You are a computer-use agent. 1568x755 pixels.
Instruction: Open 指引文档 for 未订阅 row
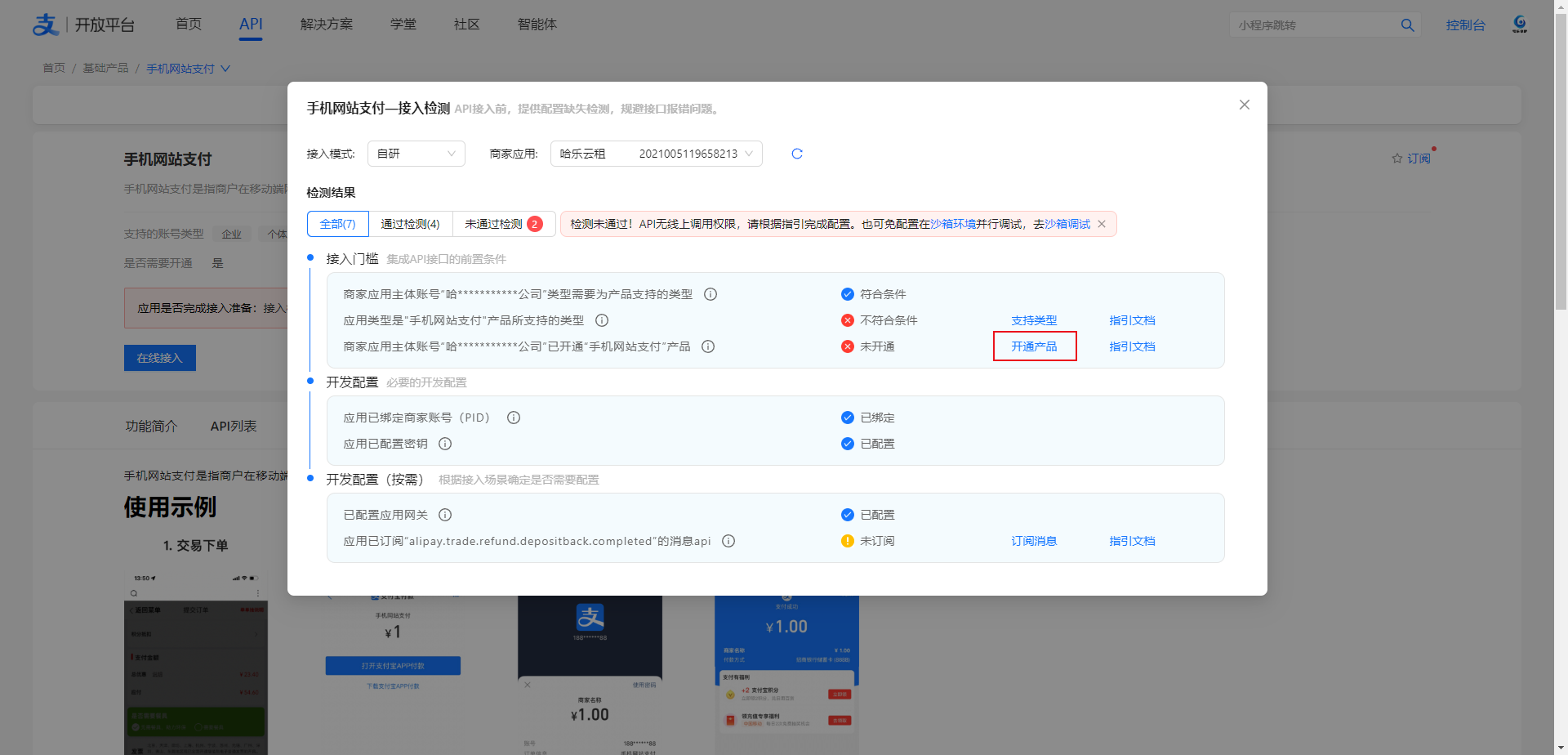[x=1132, y=541]
